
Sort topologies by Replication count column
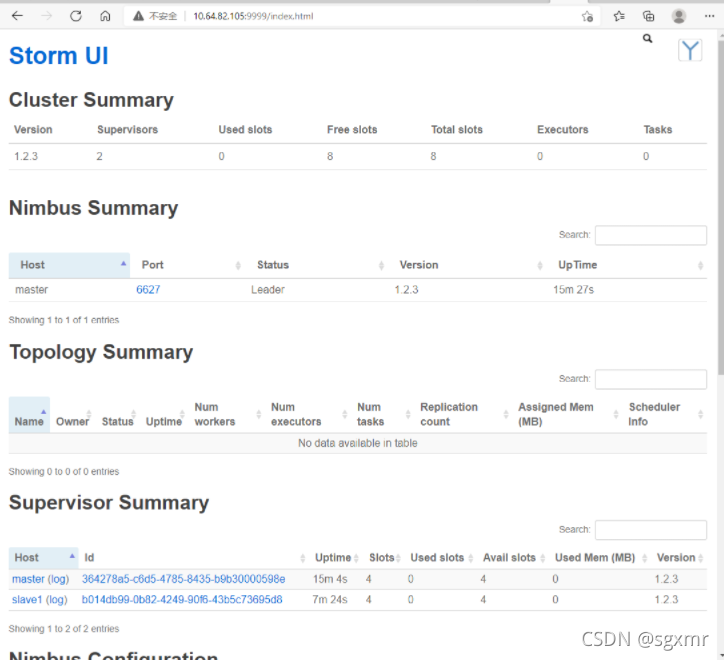point(464,414)
